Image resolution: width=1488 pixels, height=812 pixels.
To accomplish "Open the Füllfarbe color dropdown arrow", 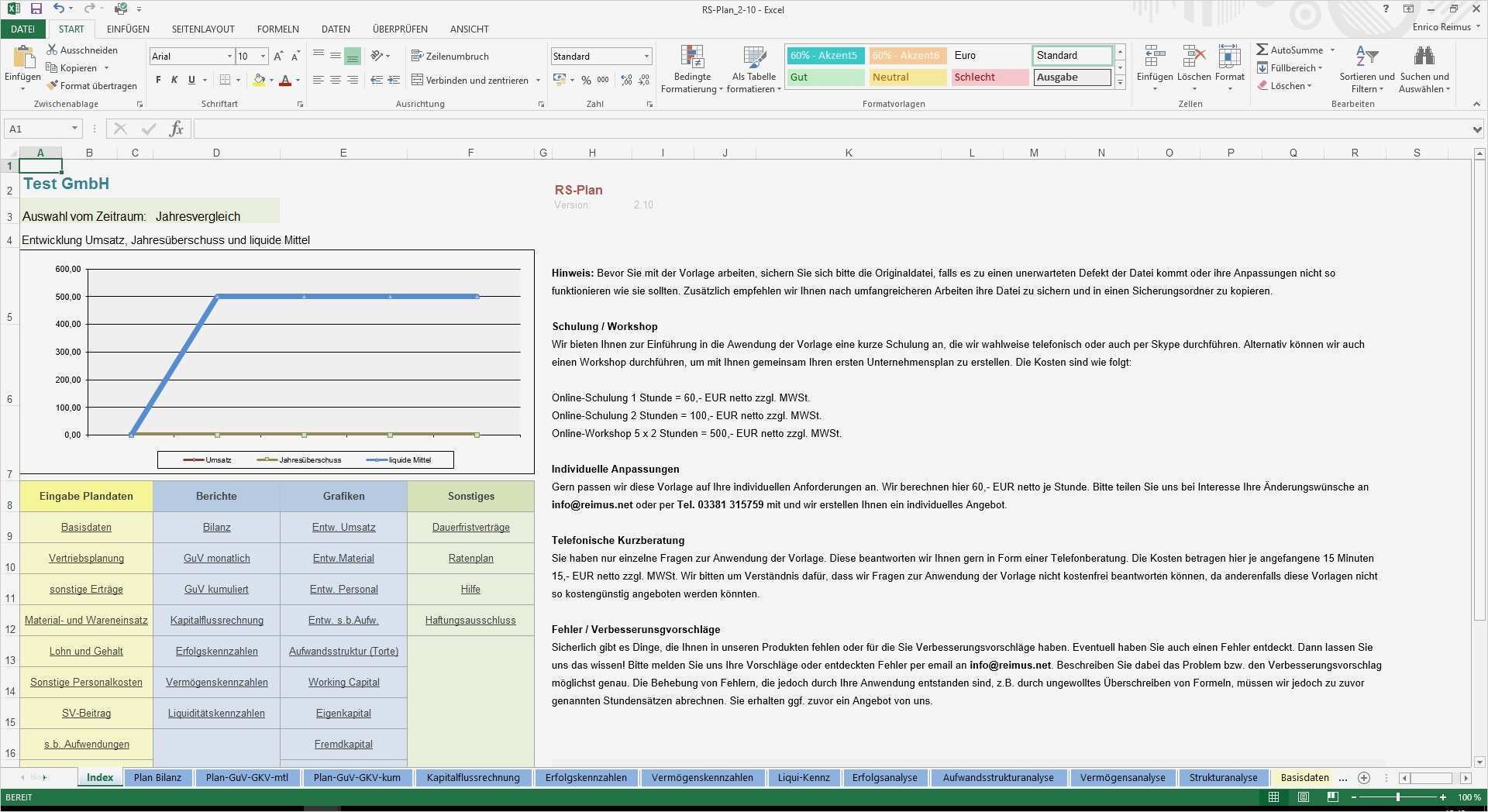I will coord(270,80).
